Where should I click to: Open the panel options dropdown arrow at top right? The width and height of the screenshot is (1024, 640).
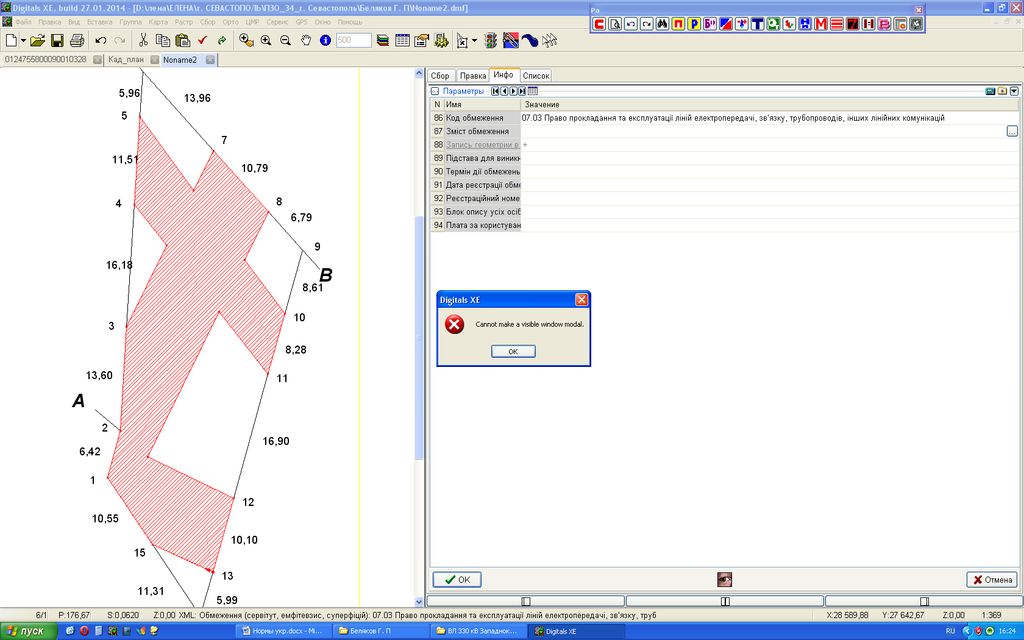(x=1014, y=91)
